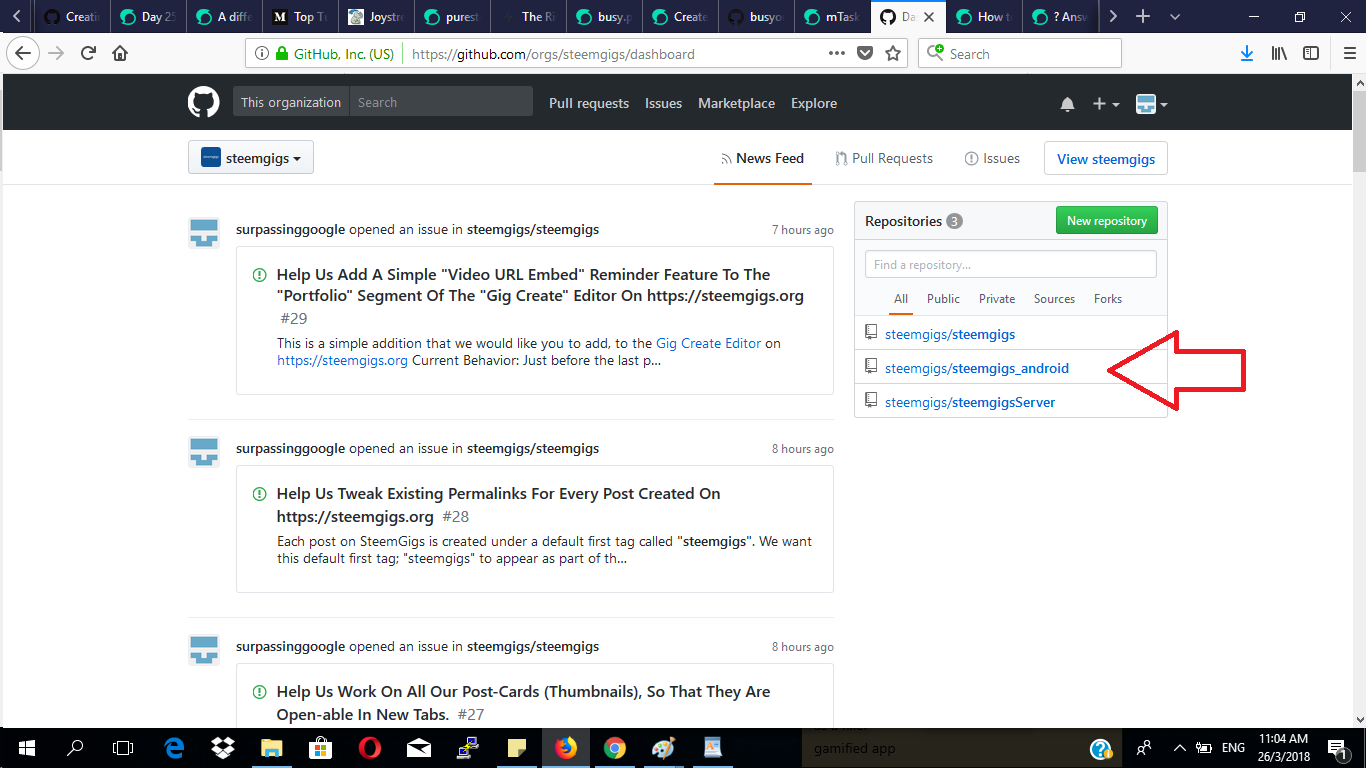Open the Windows action center notifications
The width and height of the screenshot is (1366, 768).
coord(1337,748)
